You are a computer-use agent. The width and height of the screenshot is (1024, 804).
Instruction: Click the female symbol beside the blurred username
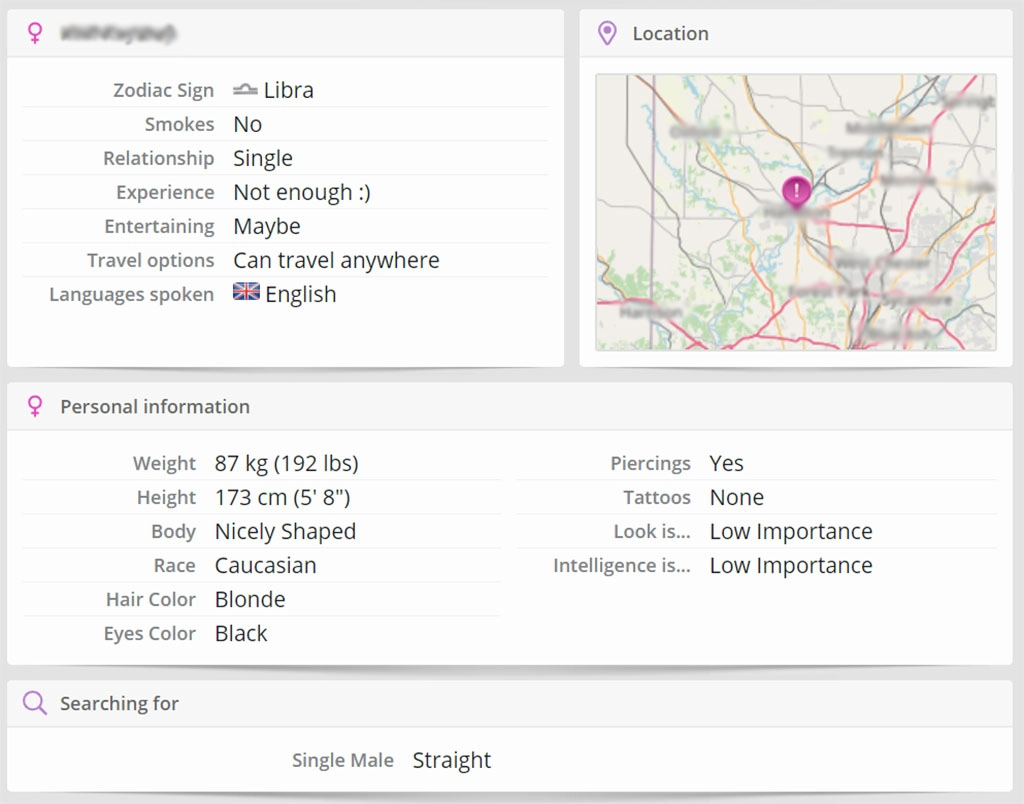tap(35, 34)
